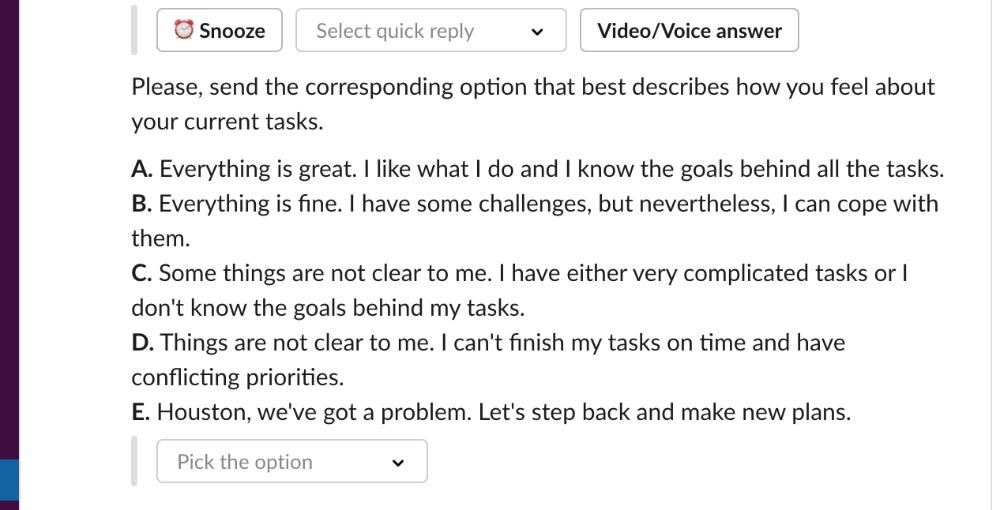Click the Video/Voice answer button

[689, 30]
